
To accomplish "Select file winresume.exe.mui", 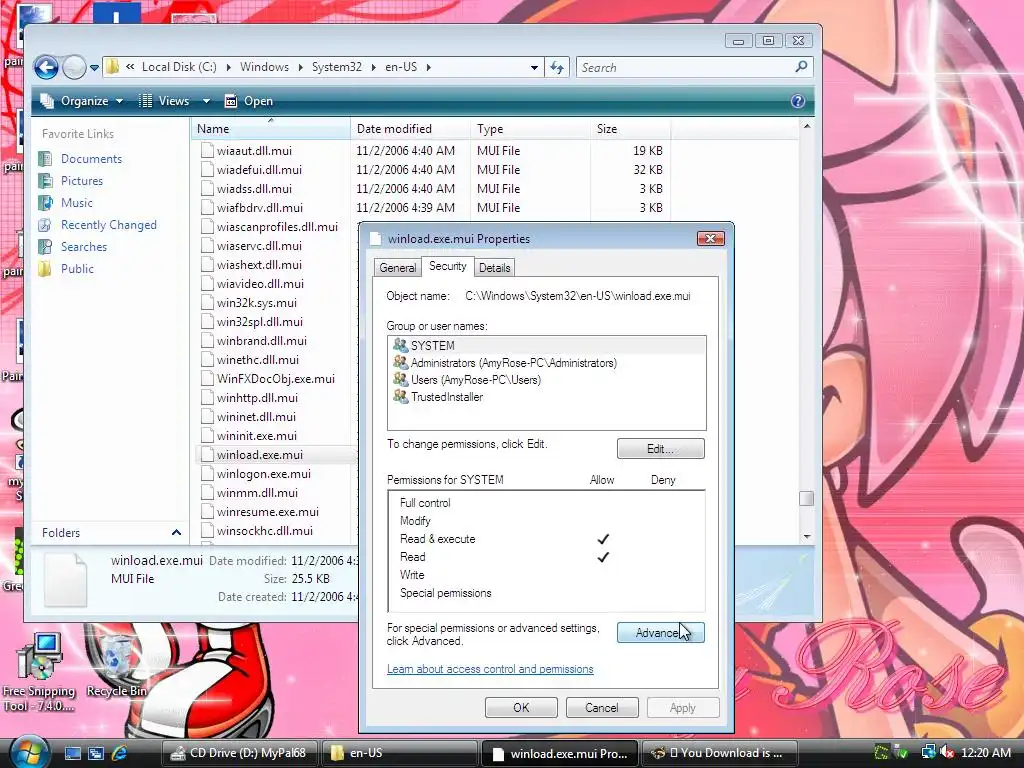I will [268, 512].
